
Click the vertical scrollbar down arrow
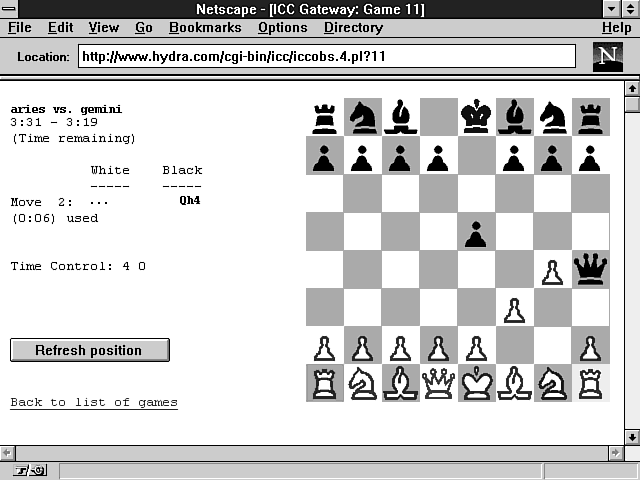coord(631,437)
